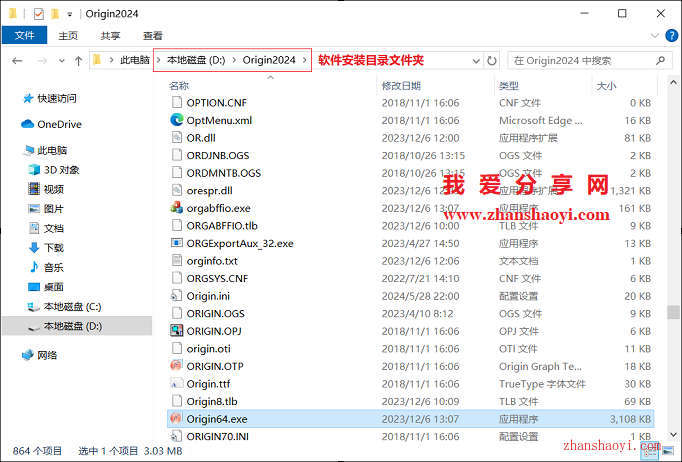Open the 文件 (File) menu tab
Viewport: 682px width, 462px height.
coord(24,35)
